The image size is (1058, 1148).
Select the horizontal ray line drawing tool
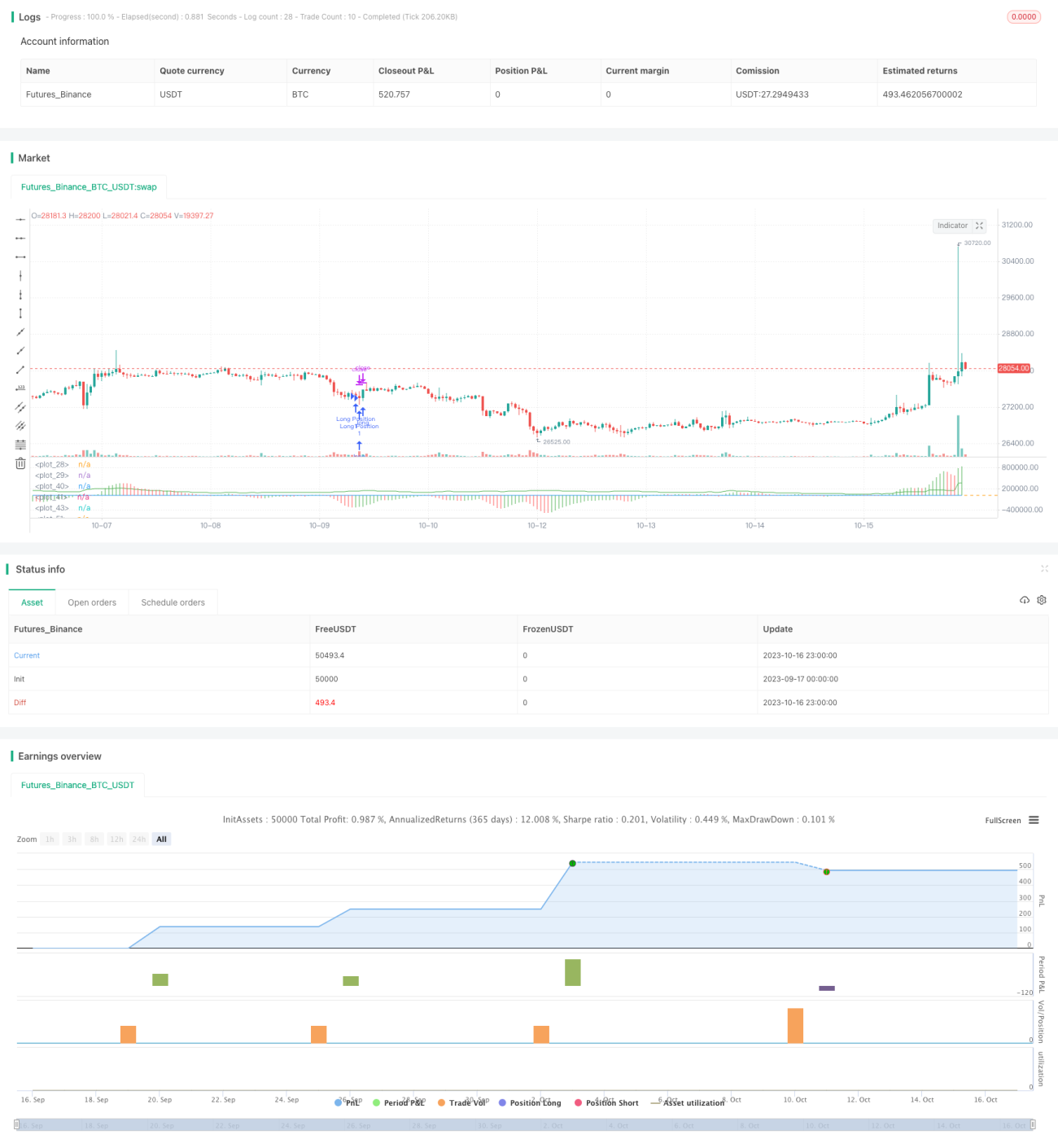click(x=20, y=238)
